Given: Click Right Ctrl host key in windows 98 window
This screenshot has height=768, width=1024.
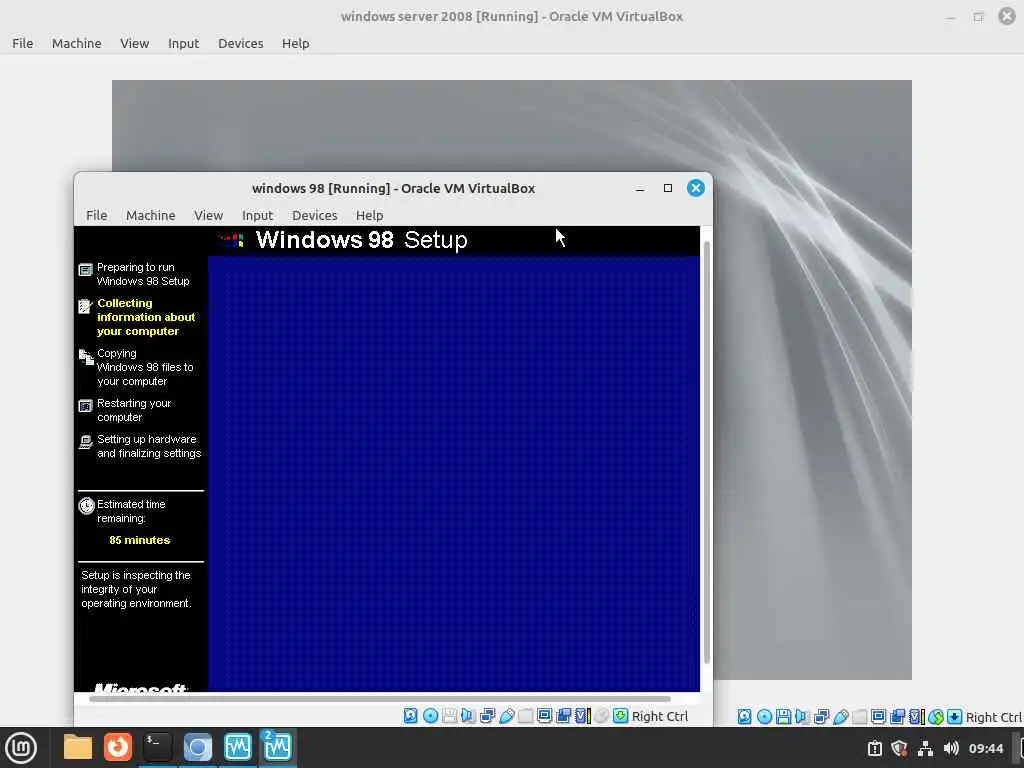Looking at the screenshot, I should tap(660, 716).
